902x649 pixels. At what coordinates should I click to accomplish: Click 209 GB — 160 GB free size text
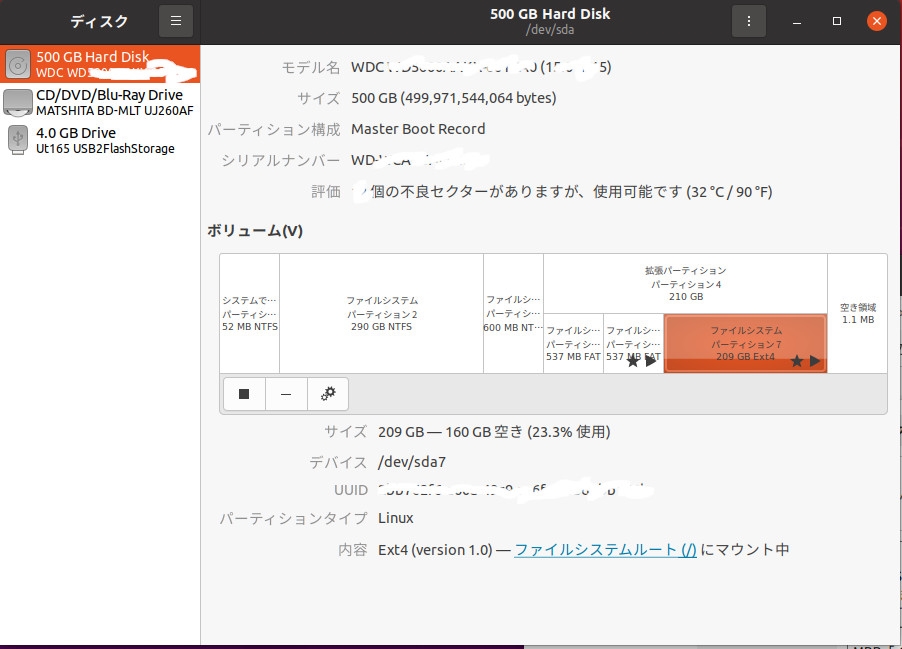pyautogui.click(x=494, y=432)
